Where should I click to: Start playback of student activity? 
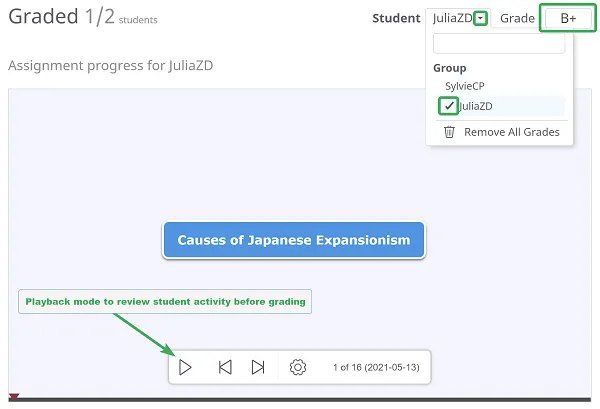coord(185,367)
